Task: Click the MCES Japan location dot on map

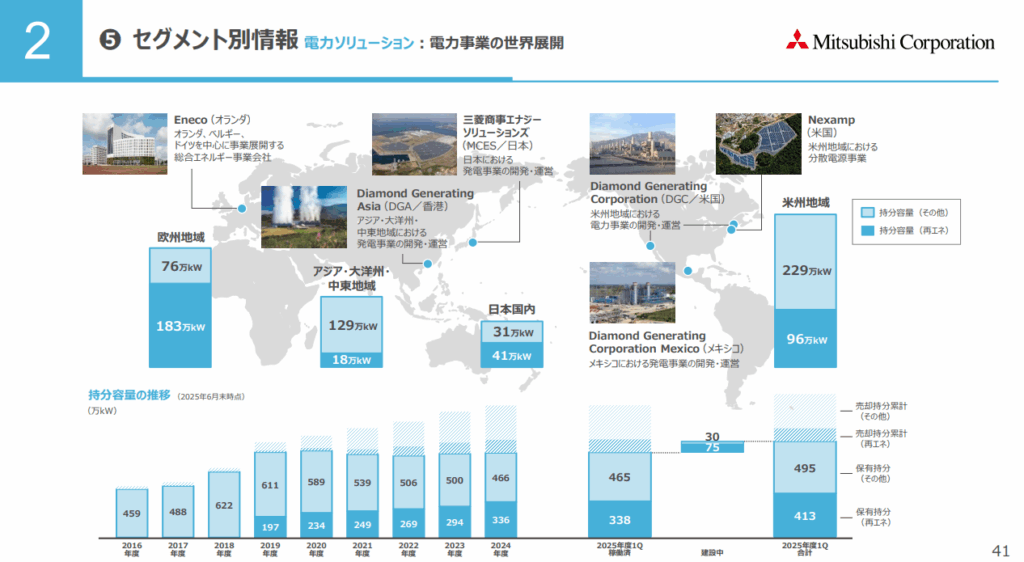Action: pyautogui.click(x=473, y=242)
